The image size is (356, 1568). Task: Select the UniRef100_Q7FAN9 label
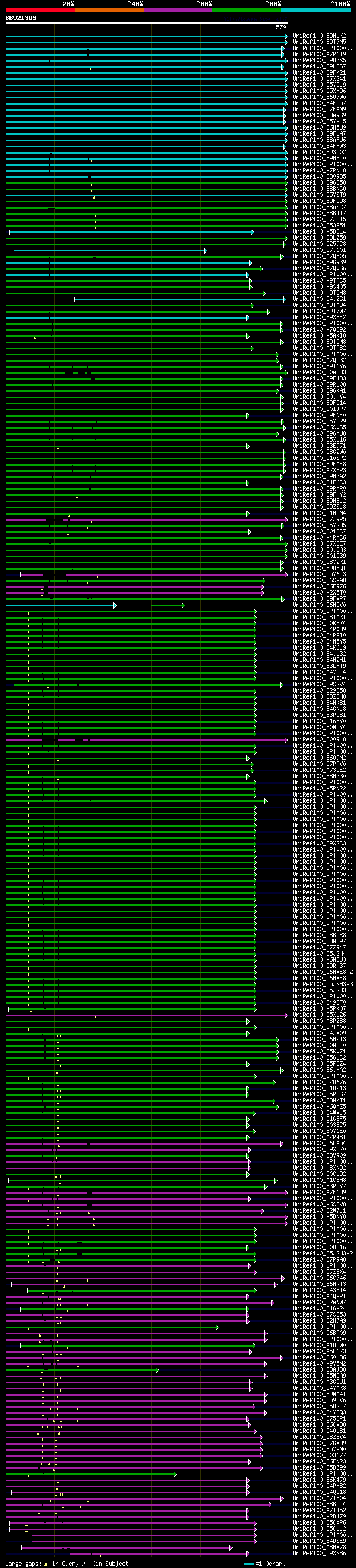point(319,110)
